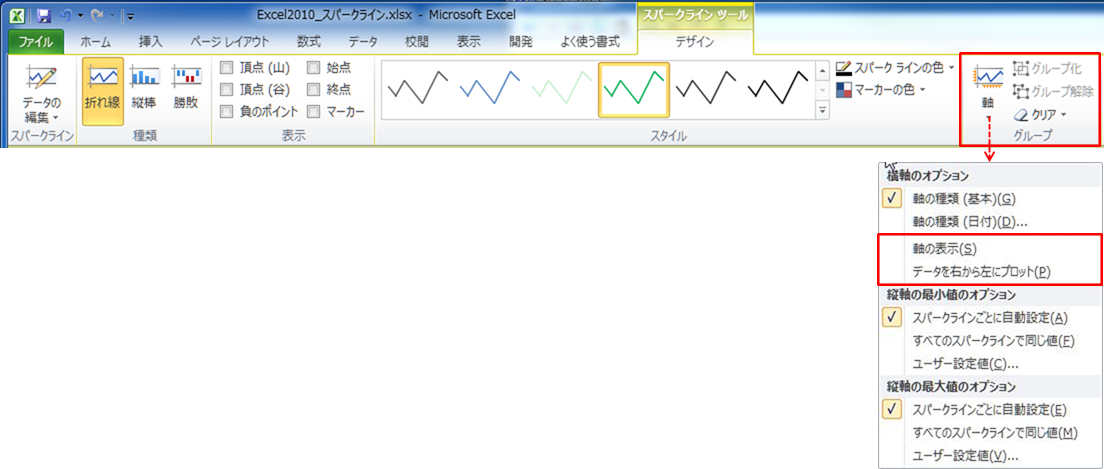
Task: Select maximum すべてのスパークラインで同じ値(M) option
Action: pyautogui.click(x=989, y=432)
